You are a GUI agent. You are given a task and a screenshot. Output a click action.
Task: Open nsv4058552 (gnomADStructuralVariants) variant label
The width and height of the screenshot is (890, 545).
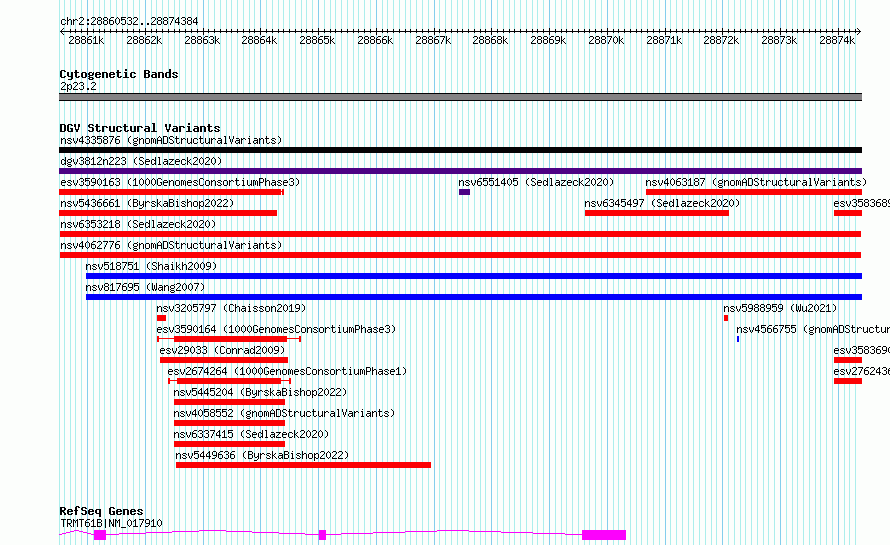tap(284, 413)
